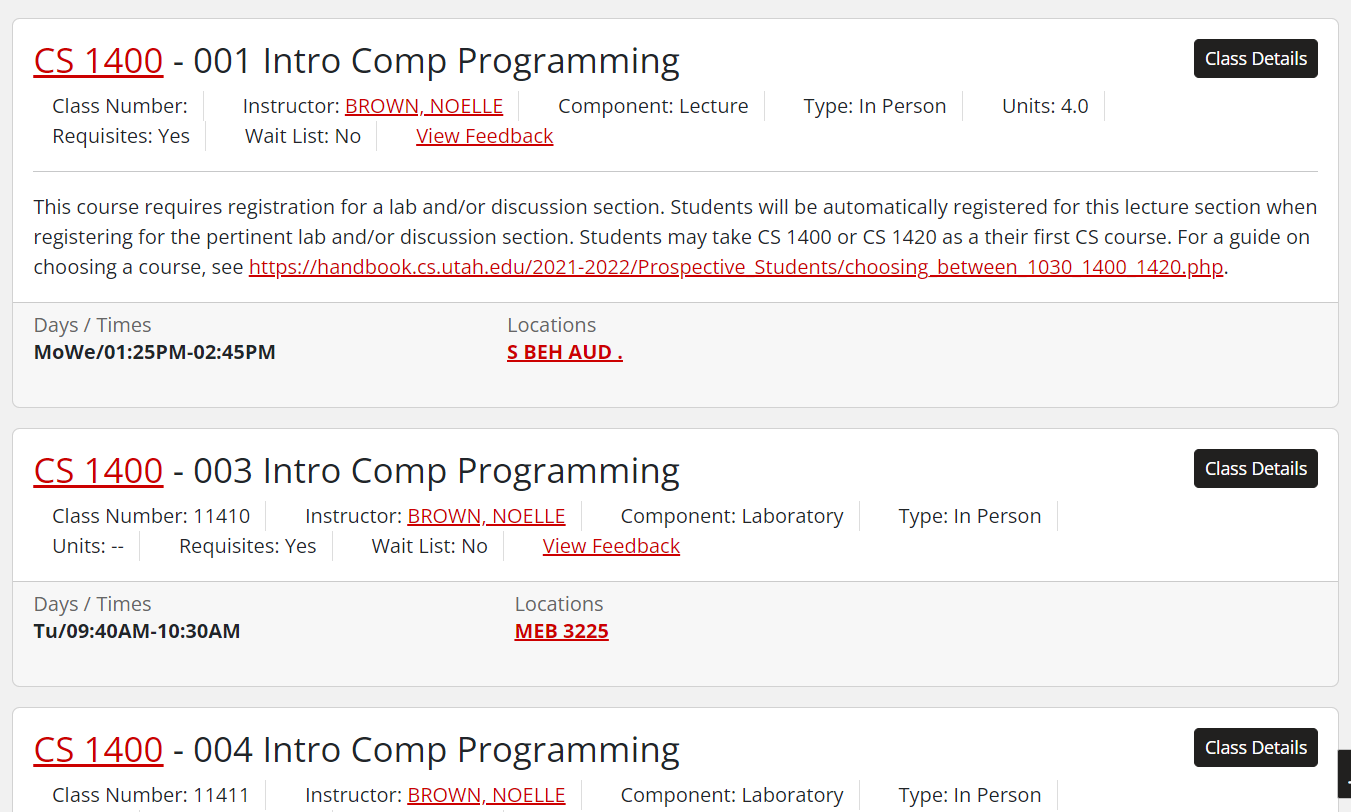Click the Tu/09:40AM-10:30AM time text

[137, 631]
